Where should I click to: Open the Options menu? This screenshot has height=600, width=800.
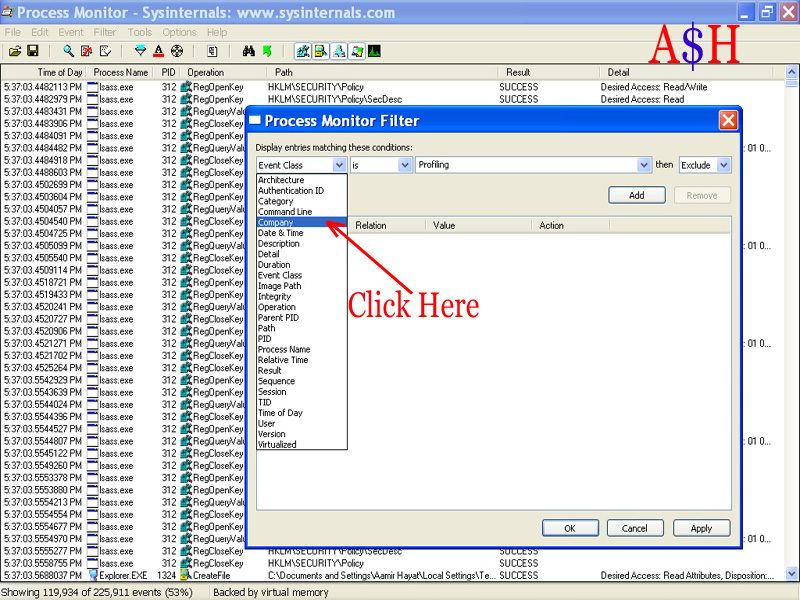[x=179, y=32]
